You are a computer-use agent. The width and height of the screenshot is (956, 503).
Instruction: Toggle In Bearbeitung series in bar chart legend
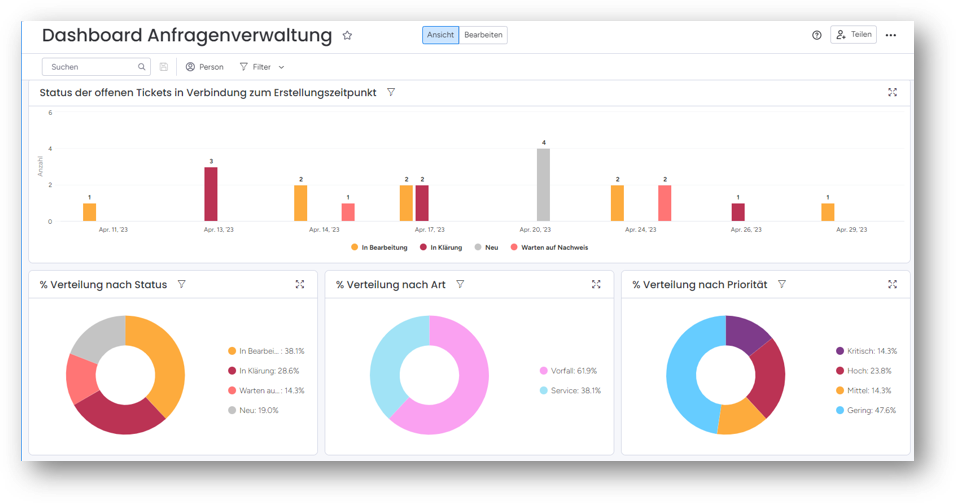coord(379,248)
